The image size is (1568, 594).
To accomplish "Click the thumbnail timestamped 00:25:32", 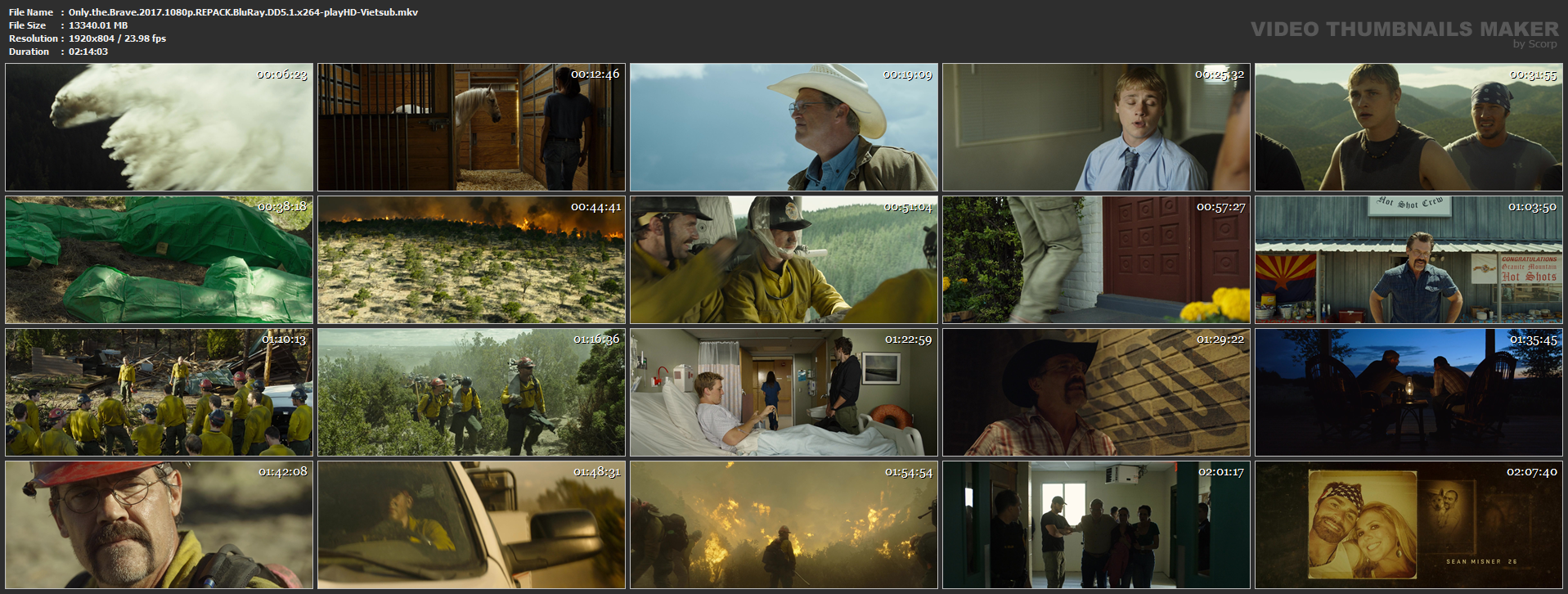I will pos(1096,128).
